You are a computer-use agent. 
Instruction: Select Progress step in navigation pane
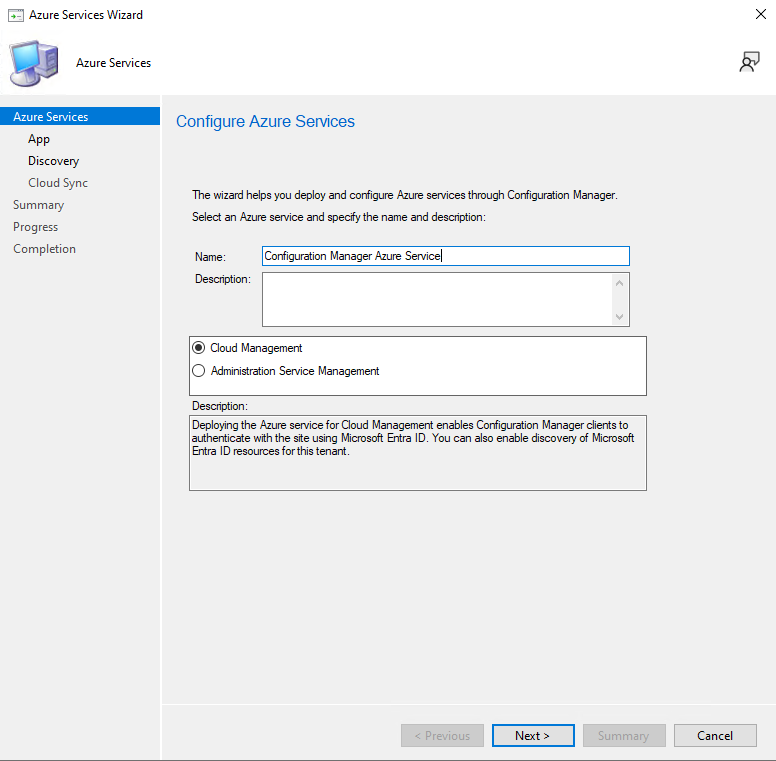[x=35, y=227]
